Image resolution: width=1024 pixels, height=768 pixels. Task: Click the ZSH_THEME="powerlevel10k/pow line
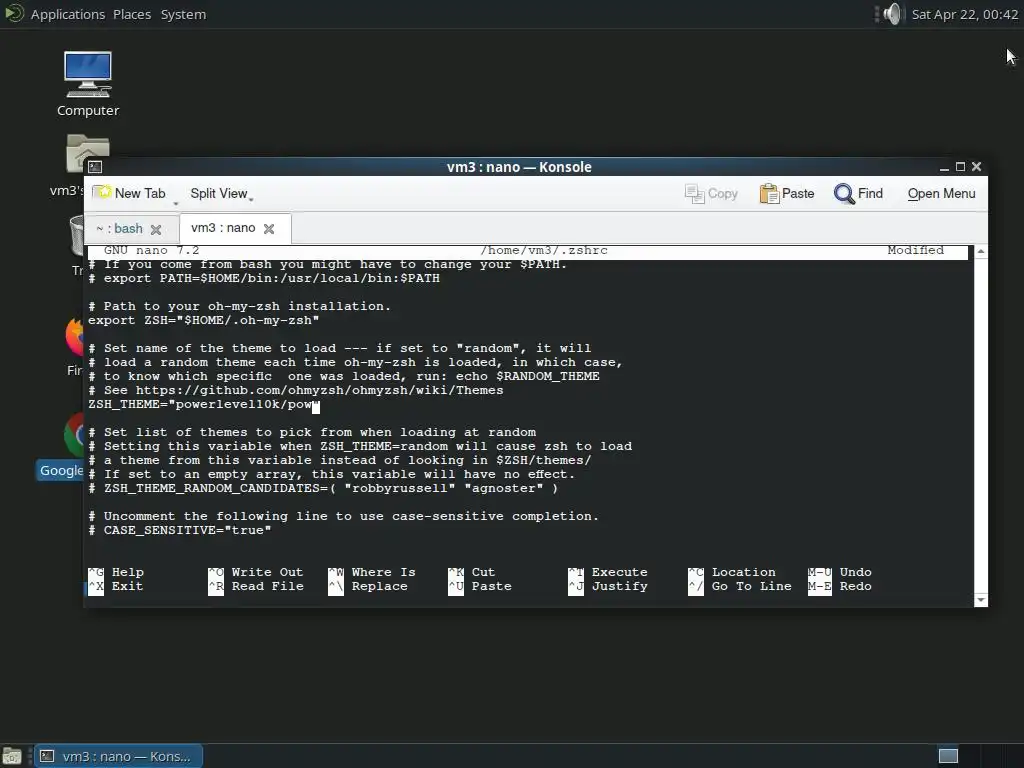coord(204,405)
